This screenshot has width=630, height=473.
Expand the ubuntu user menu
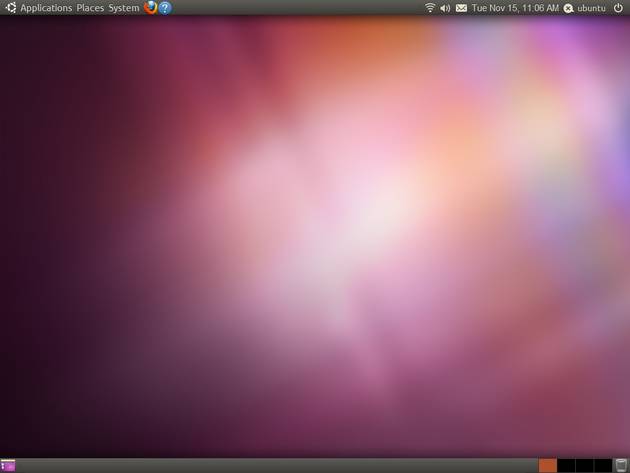(592, 8)
